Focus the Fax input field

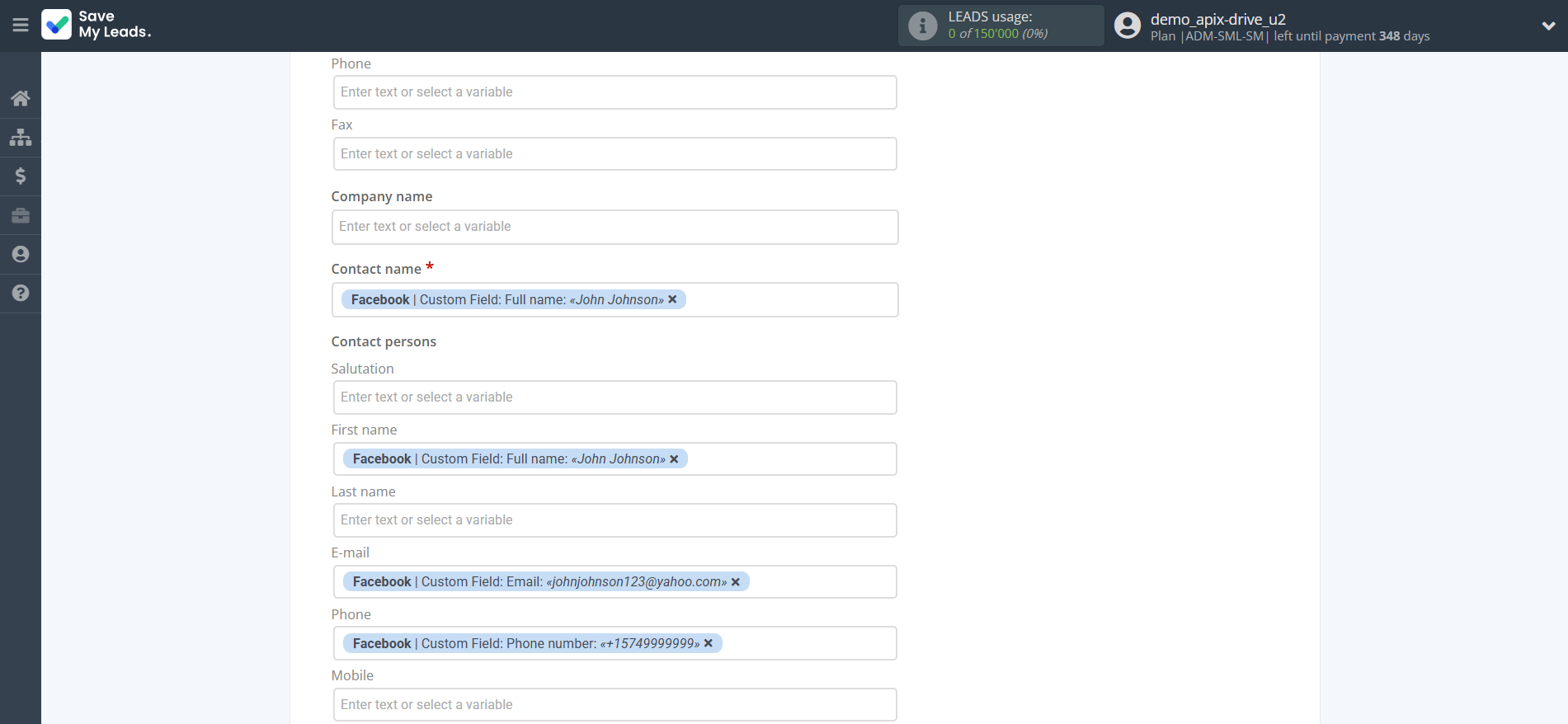click(614, 154)
